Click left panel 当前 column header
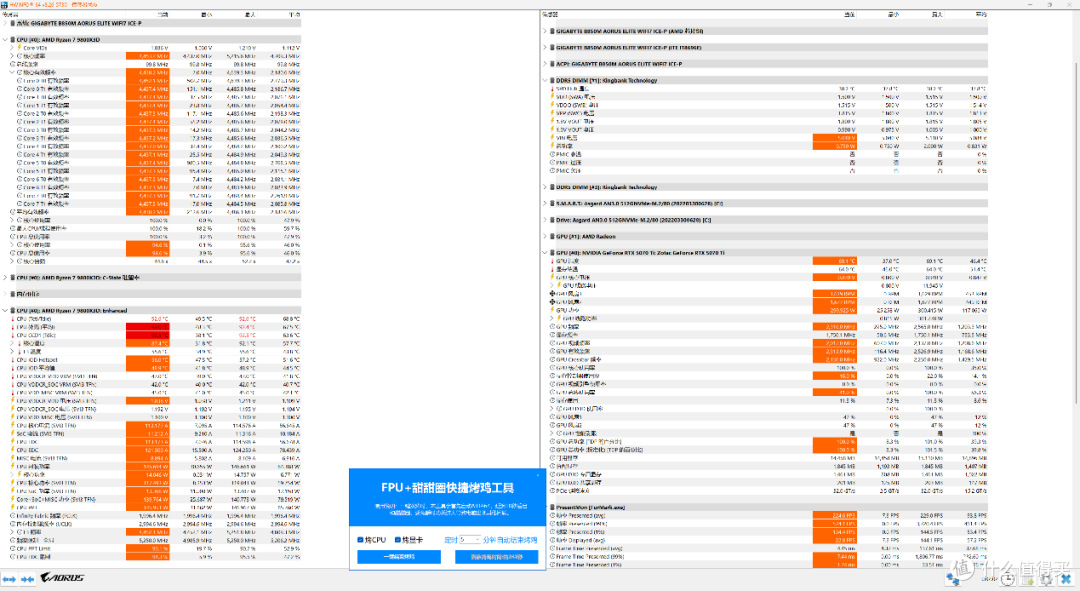 click(163, 14)
